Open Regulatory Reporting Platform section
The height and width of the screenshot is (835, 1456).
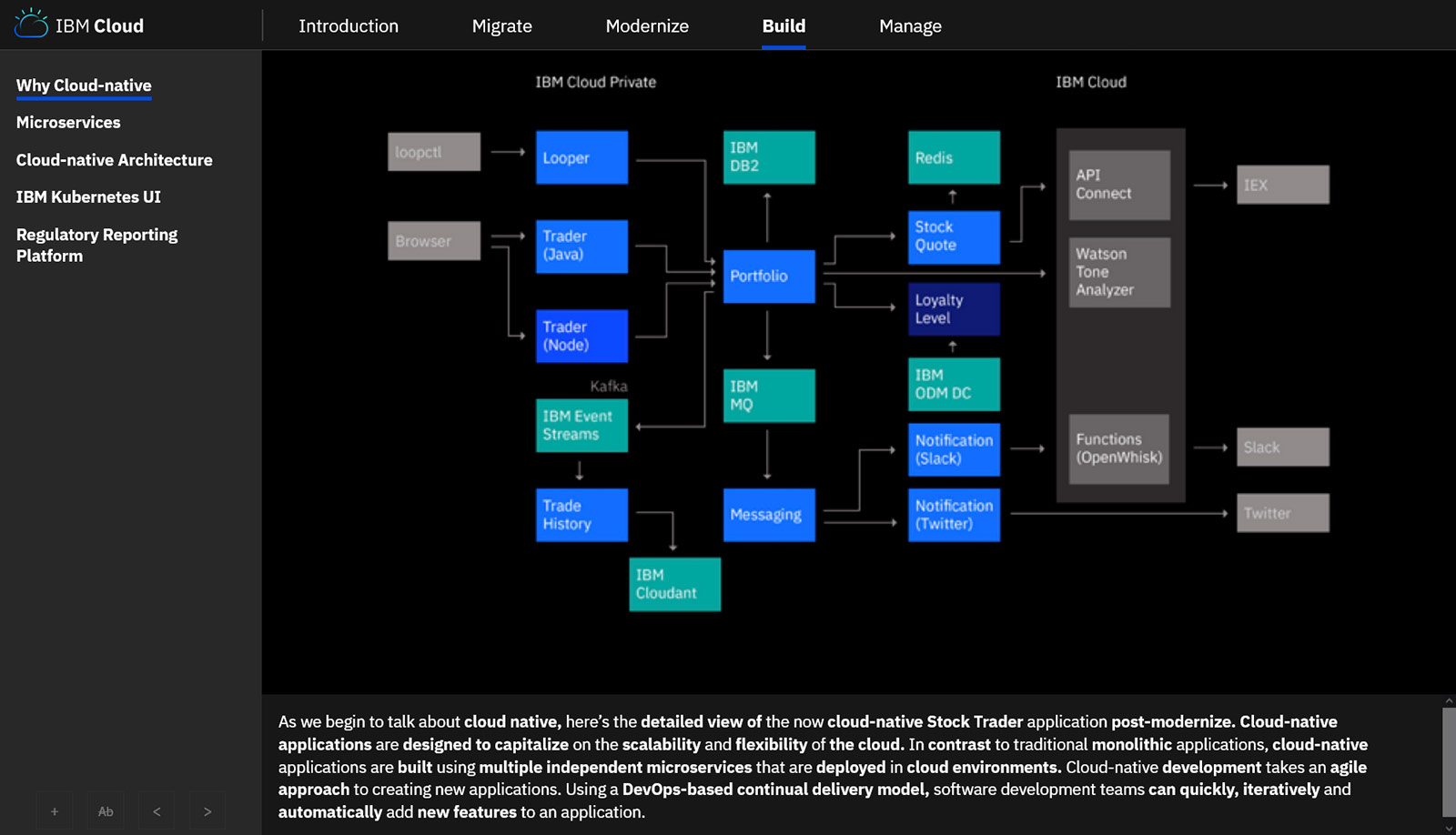[96, 245]
